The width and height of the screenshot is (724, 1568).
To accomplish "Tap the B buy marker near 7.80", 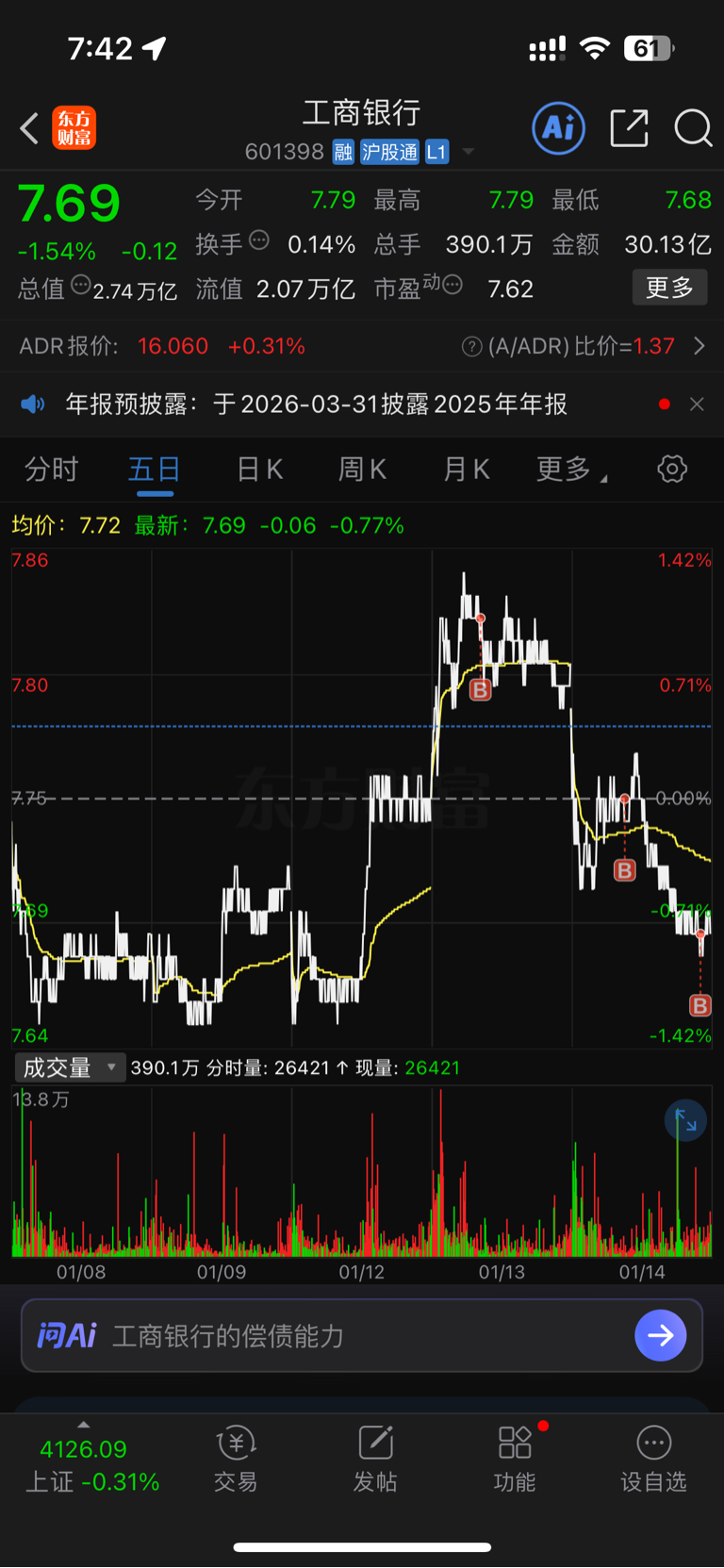I will (x=480, y=689).
